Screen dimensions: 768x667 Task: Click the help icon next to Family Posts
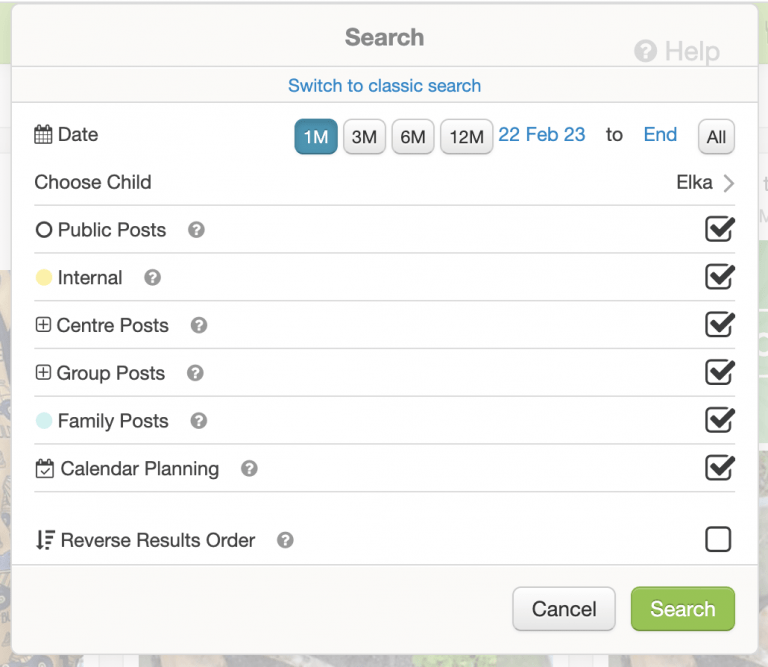[199, 421]
